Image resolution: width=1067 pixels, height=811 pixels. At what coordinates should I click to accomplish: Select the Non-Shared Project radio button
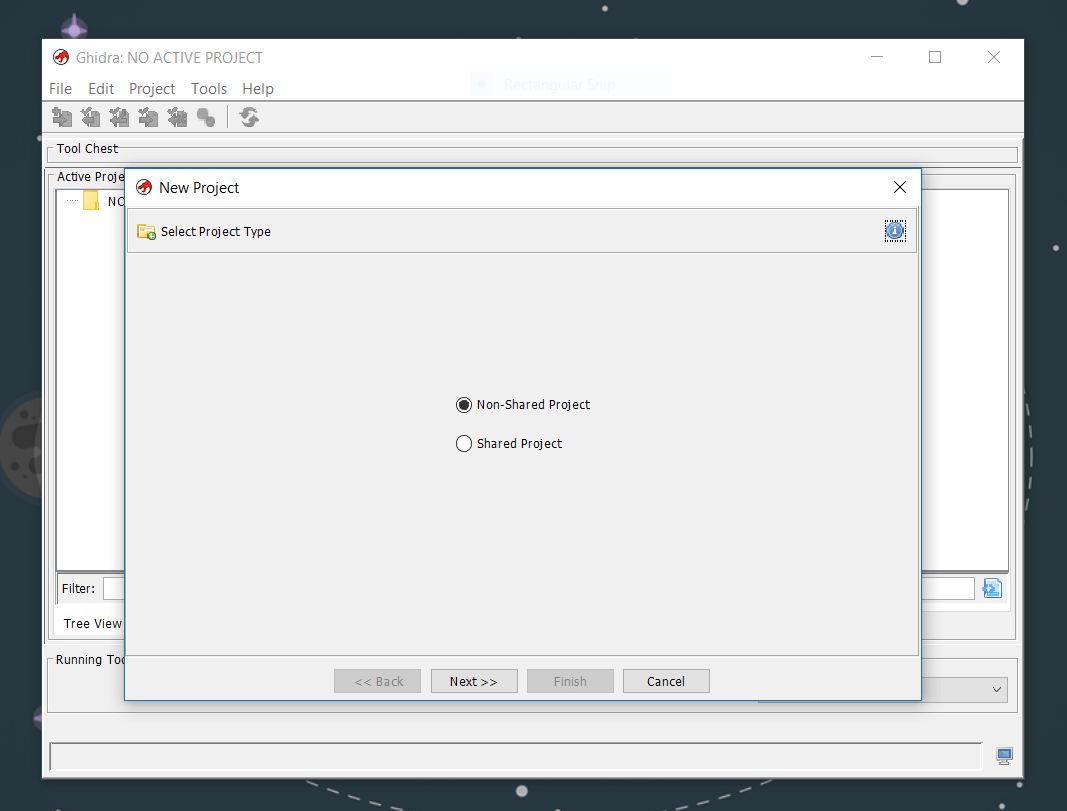click(x=464, y=405)
